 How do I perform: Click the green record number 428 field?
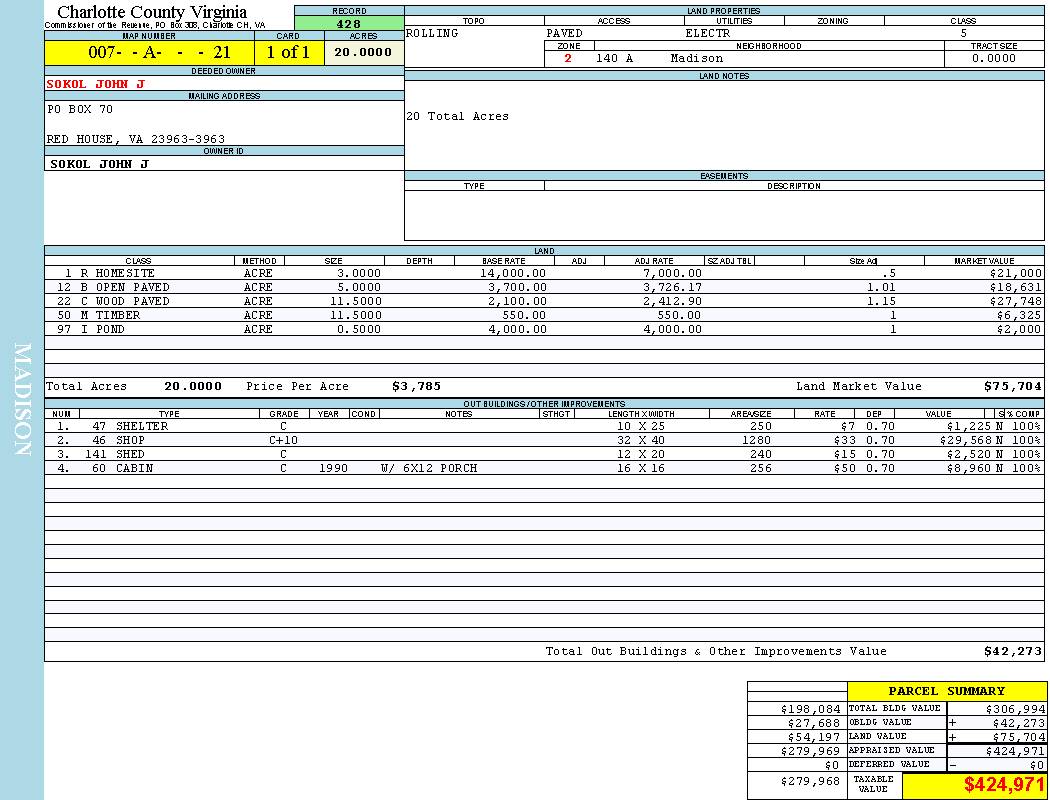(349, 23)
